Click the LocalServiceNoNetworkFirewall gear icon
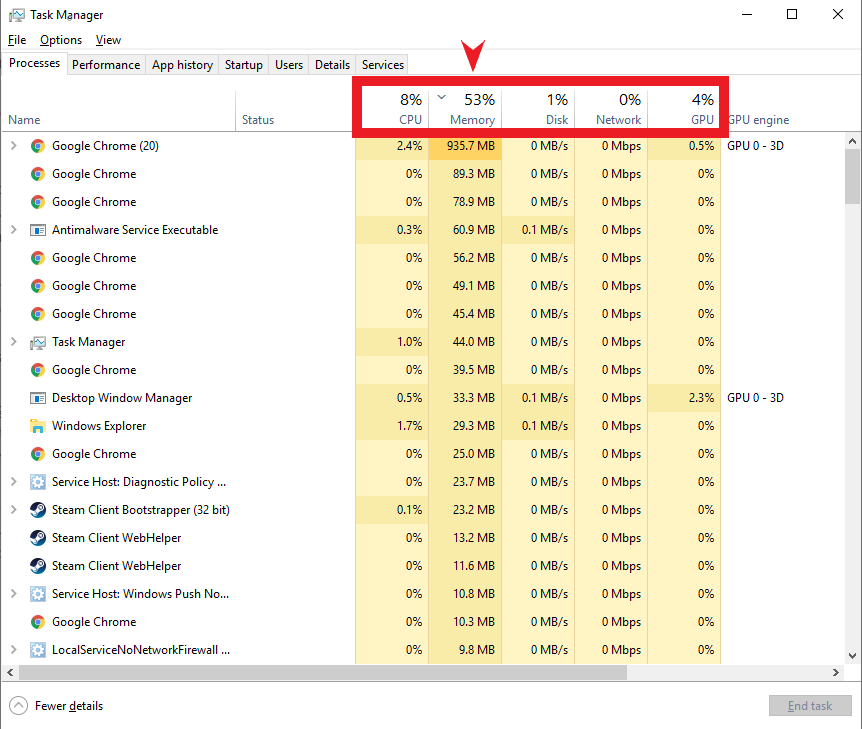This screenshot has height=729, width=862. [37, 650]
